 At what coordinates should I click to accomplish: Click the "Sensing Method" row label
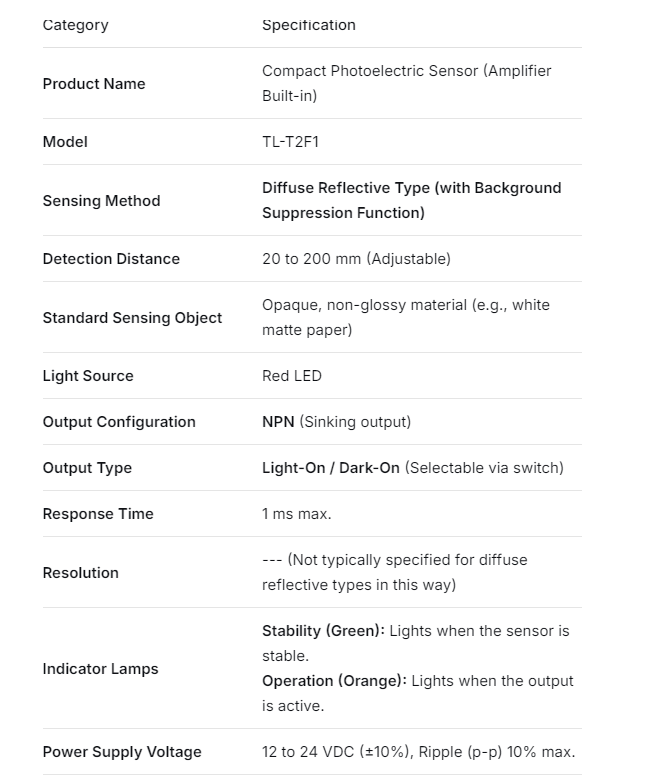click(x=101, y=201)
